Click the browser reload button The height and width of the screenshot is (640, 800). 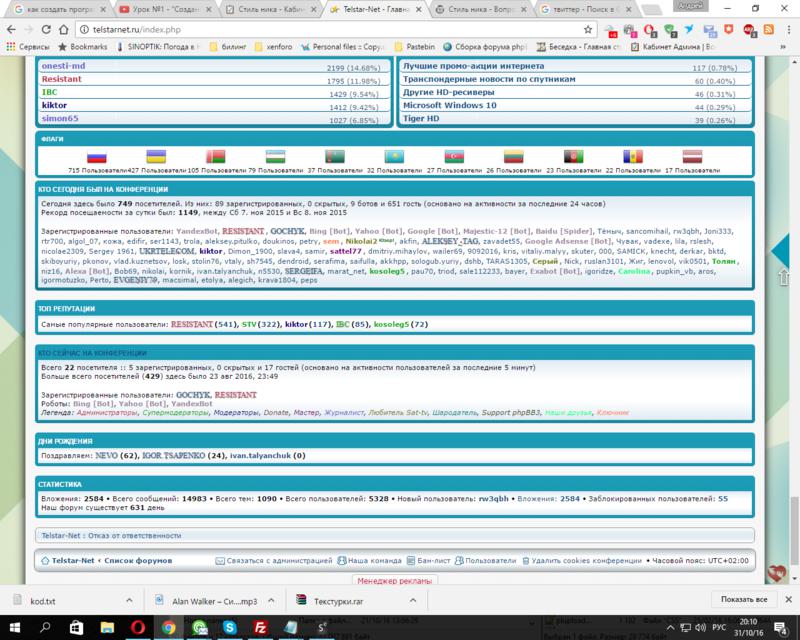click(52, 29)
